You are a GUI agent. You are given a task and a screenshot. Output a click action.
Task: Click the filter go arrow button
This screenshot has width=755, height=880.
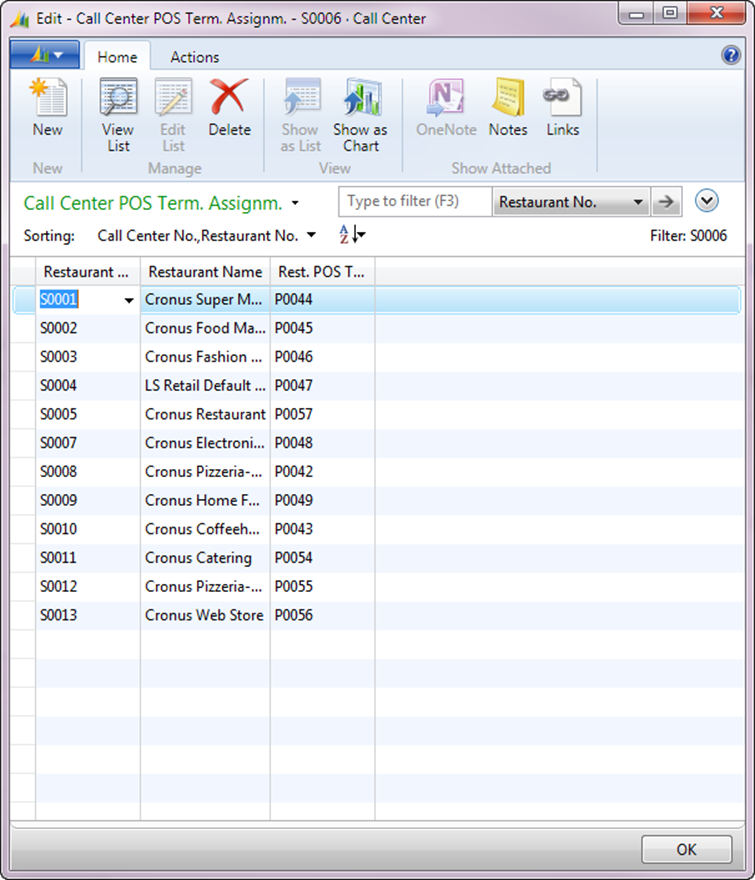point(665,202)
